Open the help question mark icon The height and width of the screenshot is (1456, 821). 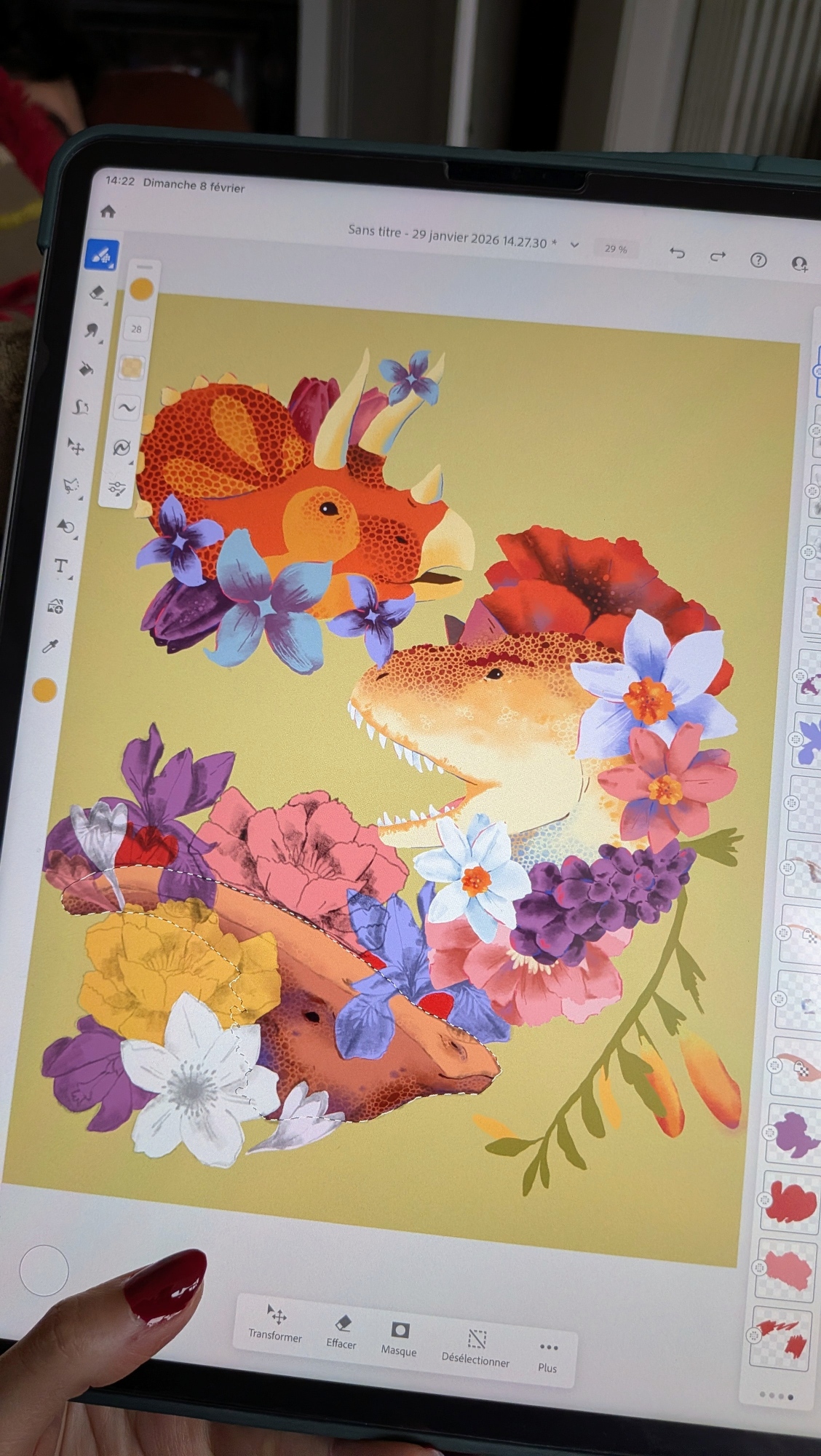(758, 260)
